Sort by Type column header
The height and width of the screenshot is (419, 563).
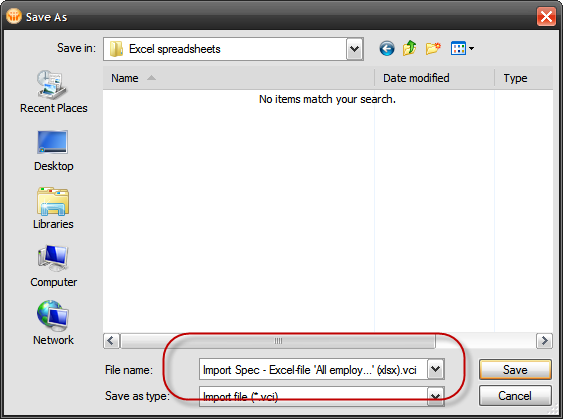pyautogui.click(x=524, y=78)
